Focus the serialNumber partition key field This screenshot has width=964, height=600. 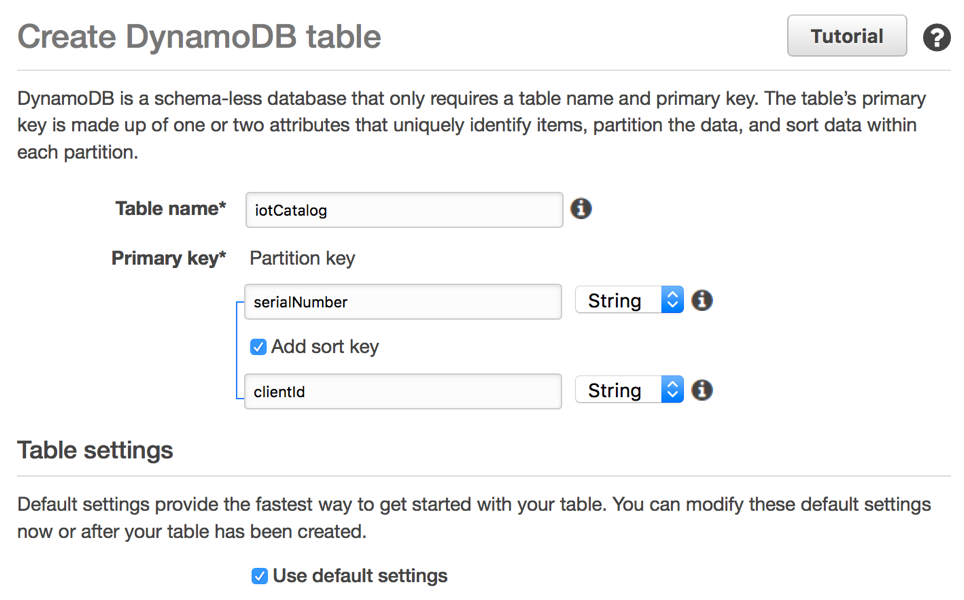coord(403,302)
